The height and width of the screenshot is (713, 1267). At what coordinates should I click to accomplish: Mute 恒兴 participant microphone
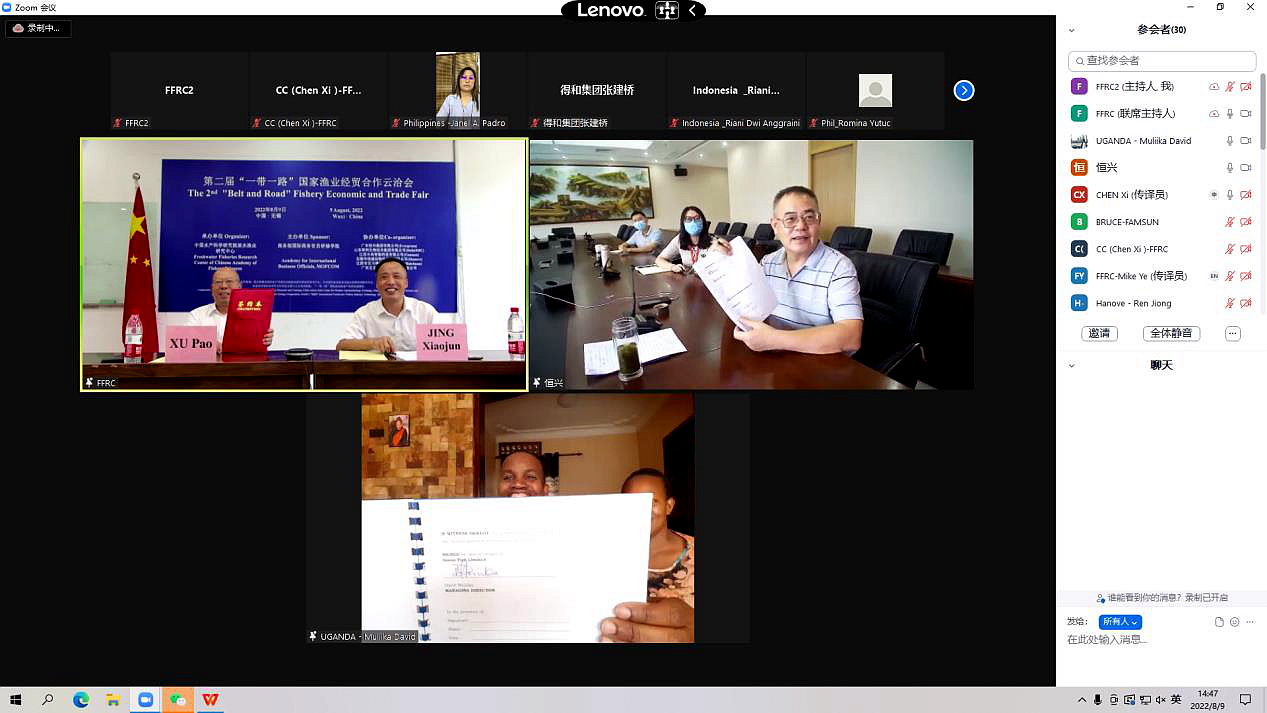pyautogui.click(x=1230, y=168)
